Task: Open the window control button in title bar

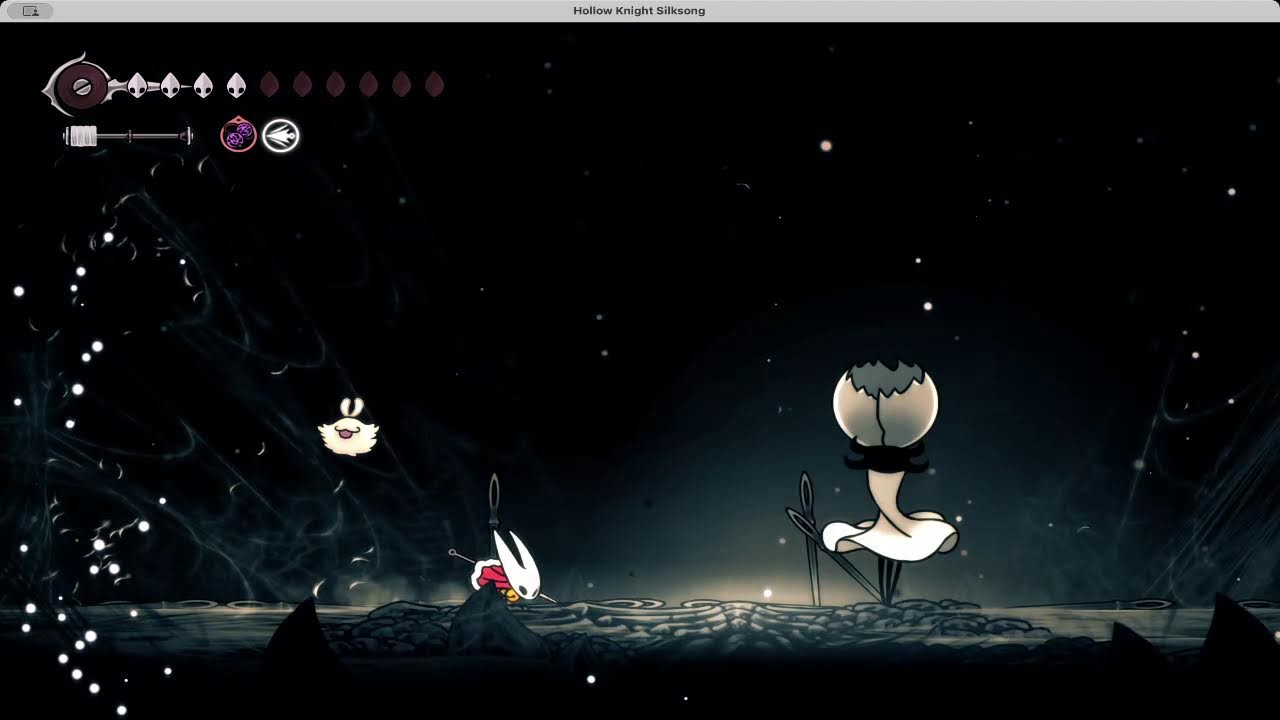Action: (31, 11)
